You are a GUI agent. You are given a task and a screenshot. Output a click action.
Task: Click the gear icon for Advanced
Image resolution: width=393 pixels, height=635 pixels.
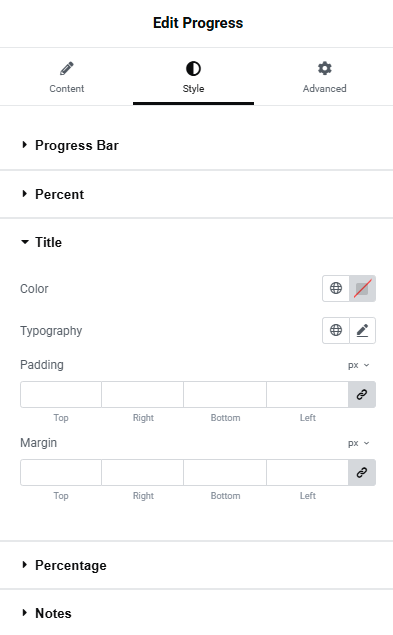(325, 68)
